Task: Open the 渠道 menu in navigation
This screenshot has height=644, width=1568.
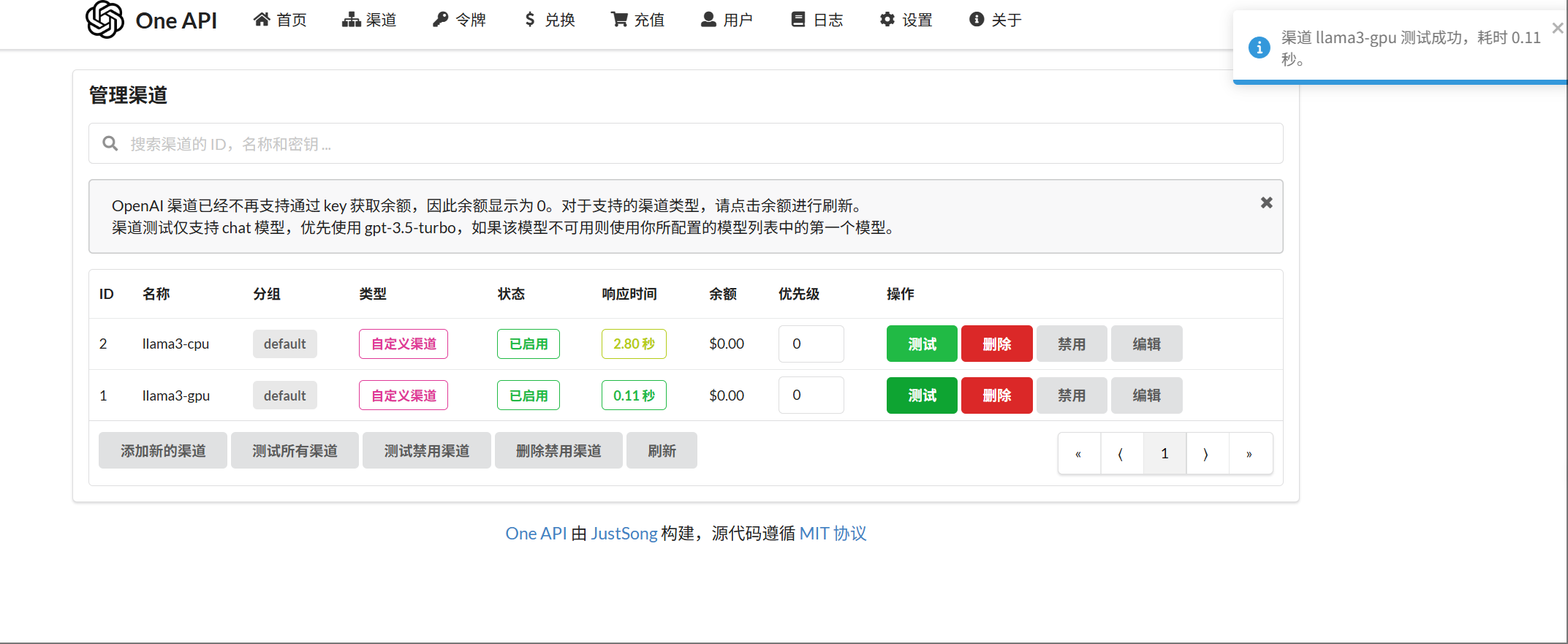Action: tap(369, 20)
